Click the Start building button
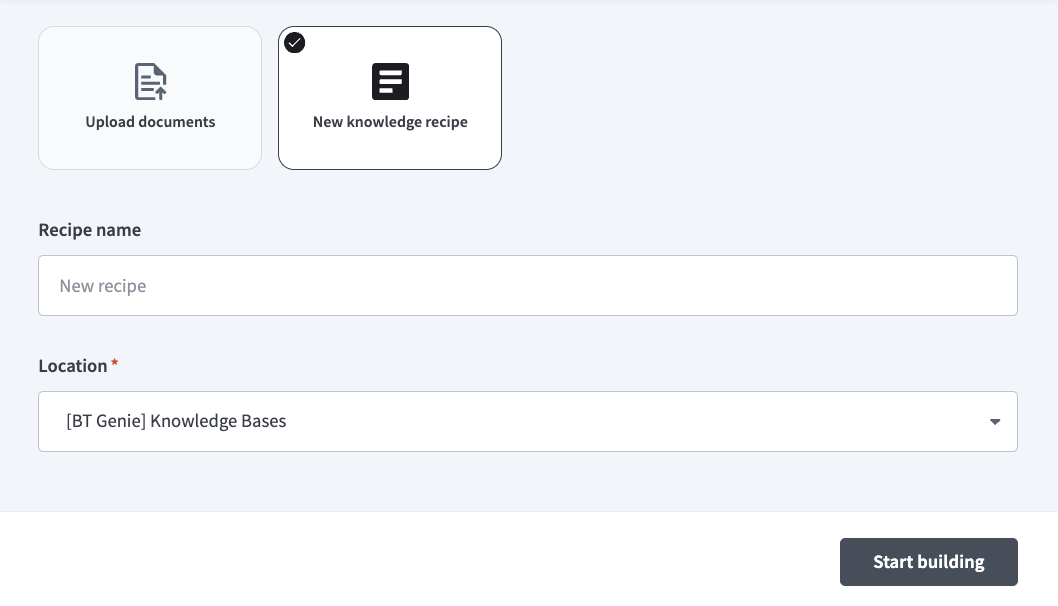 tap(929, 562)
